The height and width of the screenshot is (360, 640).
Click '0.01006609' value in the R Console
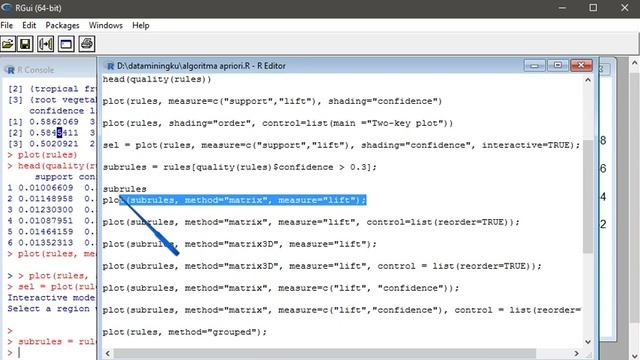(46, 188)
